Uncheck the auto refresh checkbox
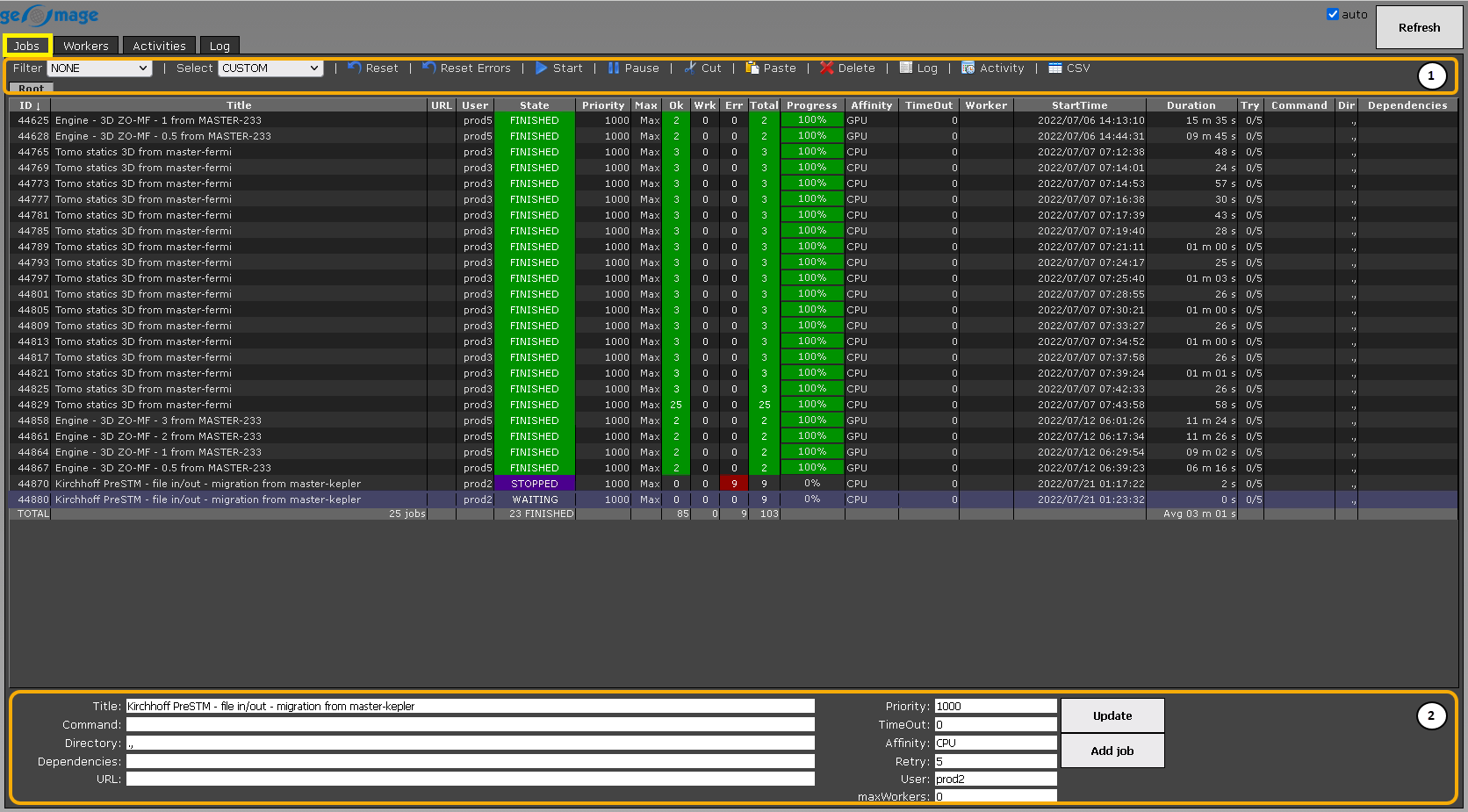 point(1333,14)
